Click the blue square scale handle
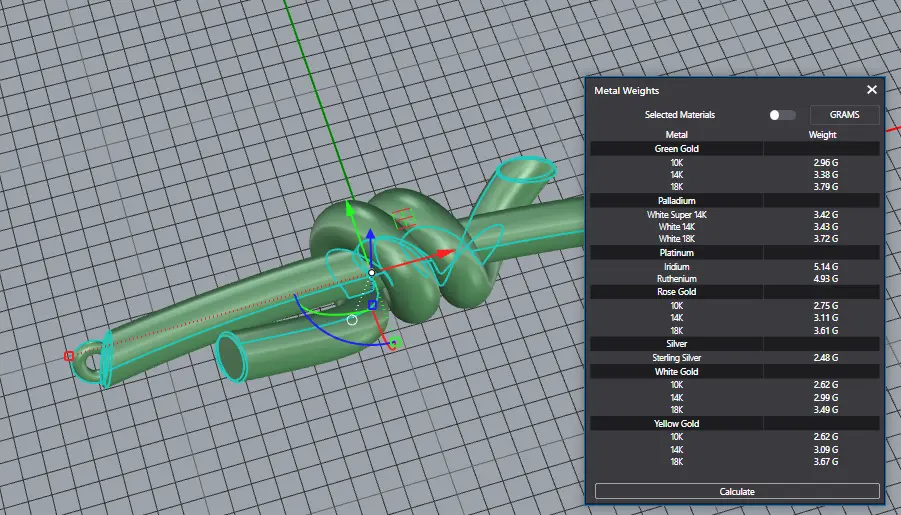The image size is (901, 515). point(372,305)
